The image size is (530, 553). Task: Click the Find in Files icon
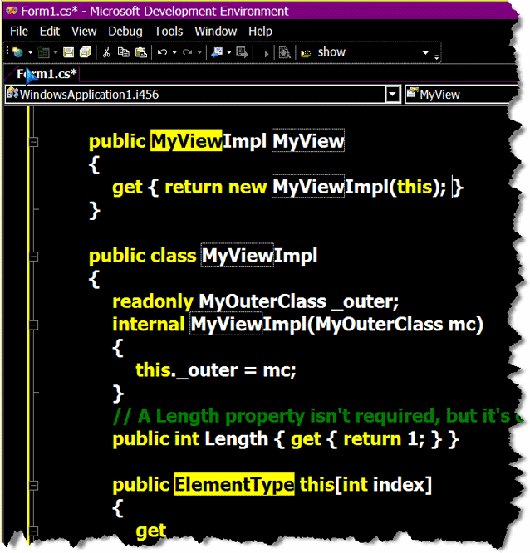coord(284,53)
